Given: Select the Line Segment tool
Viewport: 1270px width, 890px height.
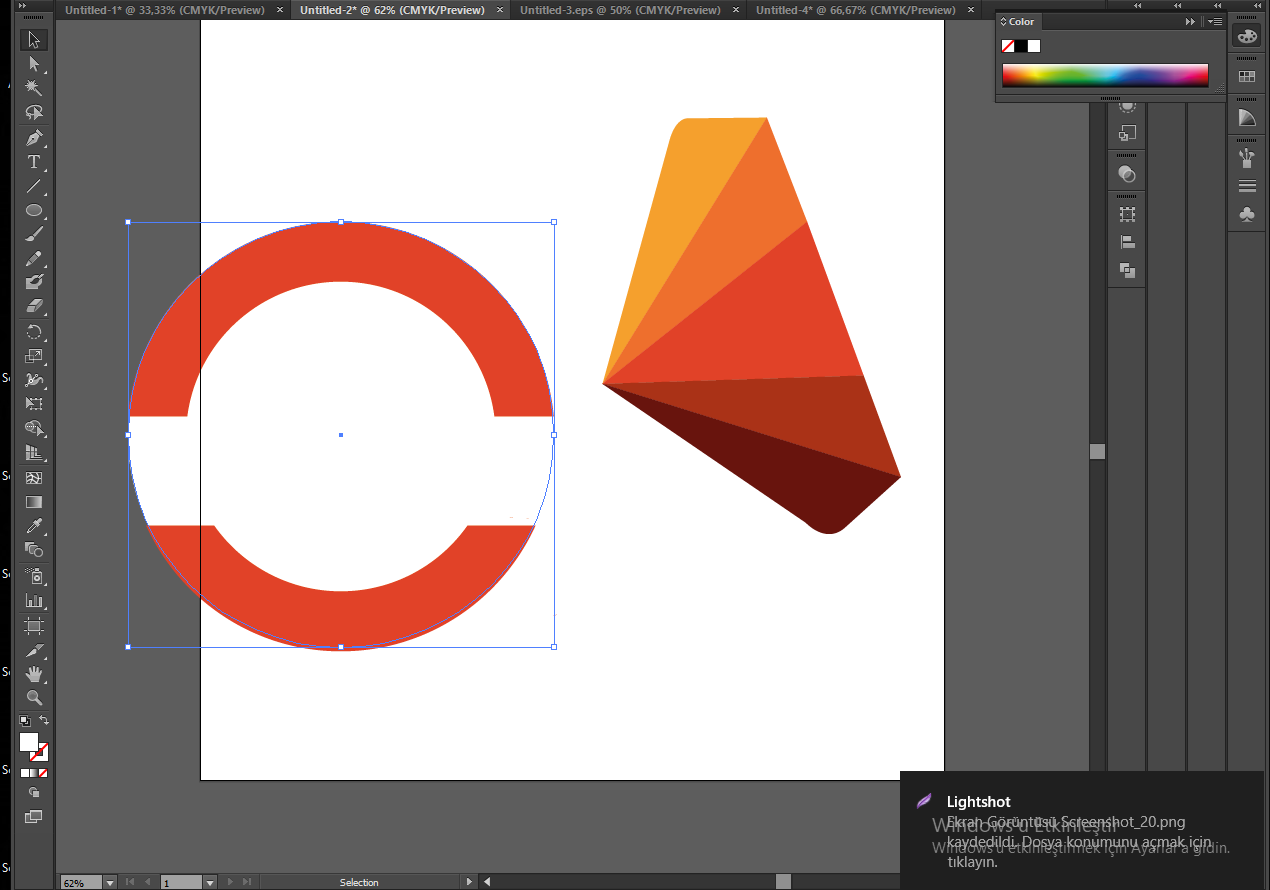Looking at the screenshot, I should (x=34, y=186).
